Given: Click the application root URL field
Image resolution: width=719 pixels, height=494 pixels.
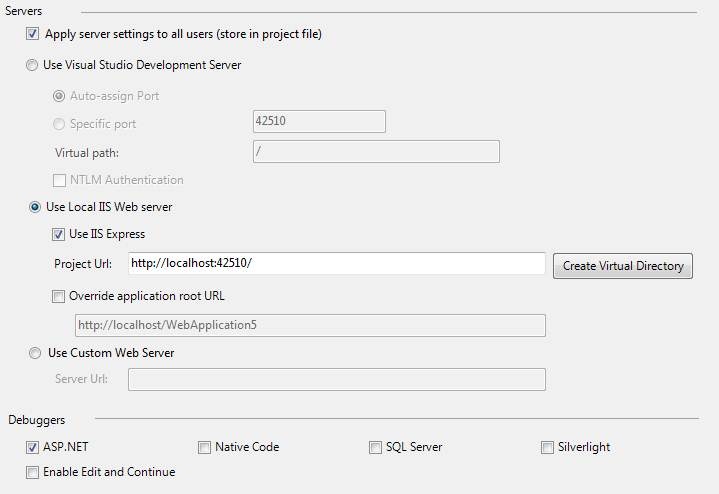Looking at the screenshot, I should coord(310,325).
